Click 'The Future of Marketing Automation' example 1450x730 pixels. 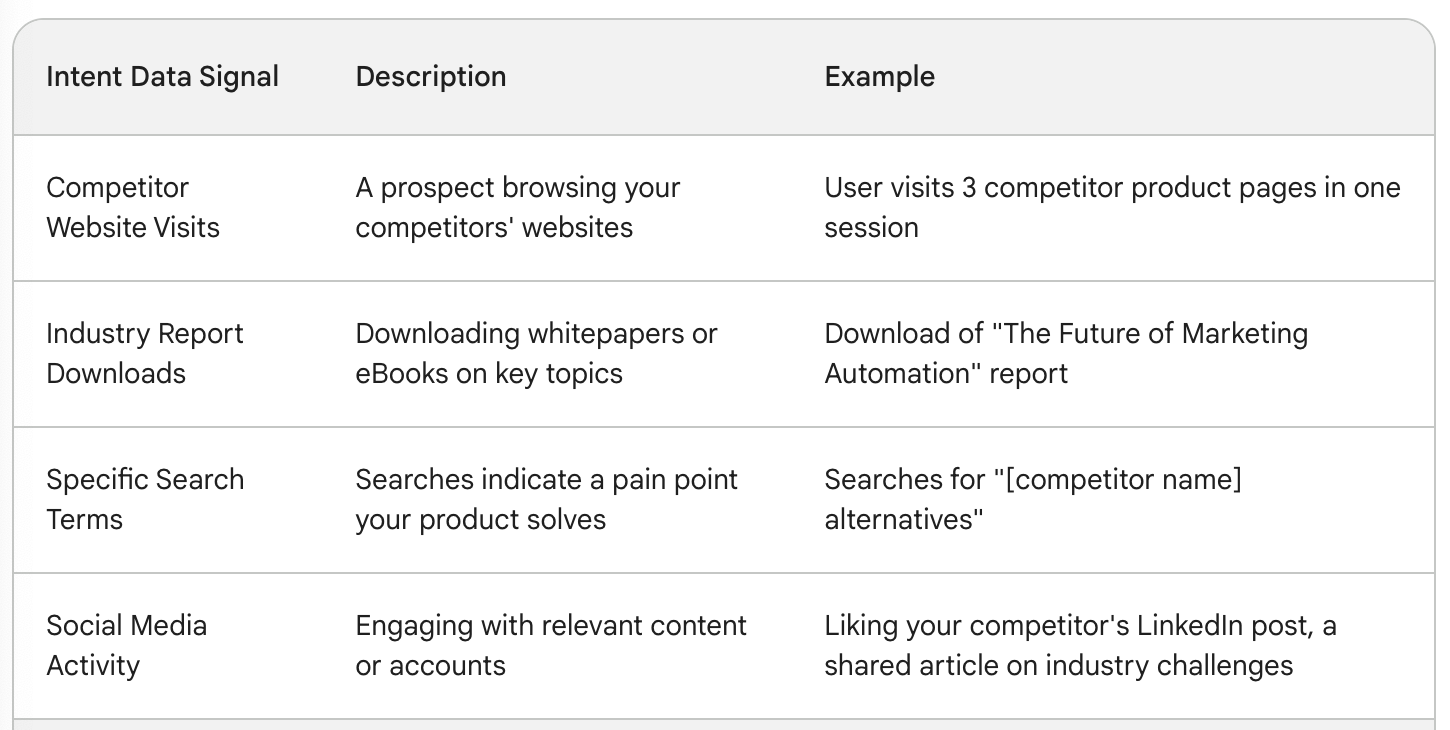pos(1066,353)
